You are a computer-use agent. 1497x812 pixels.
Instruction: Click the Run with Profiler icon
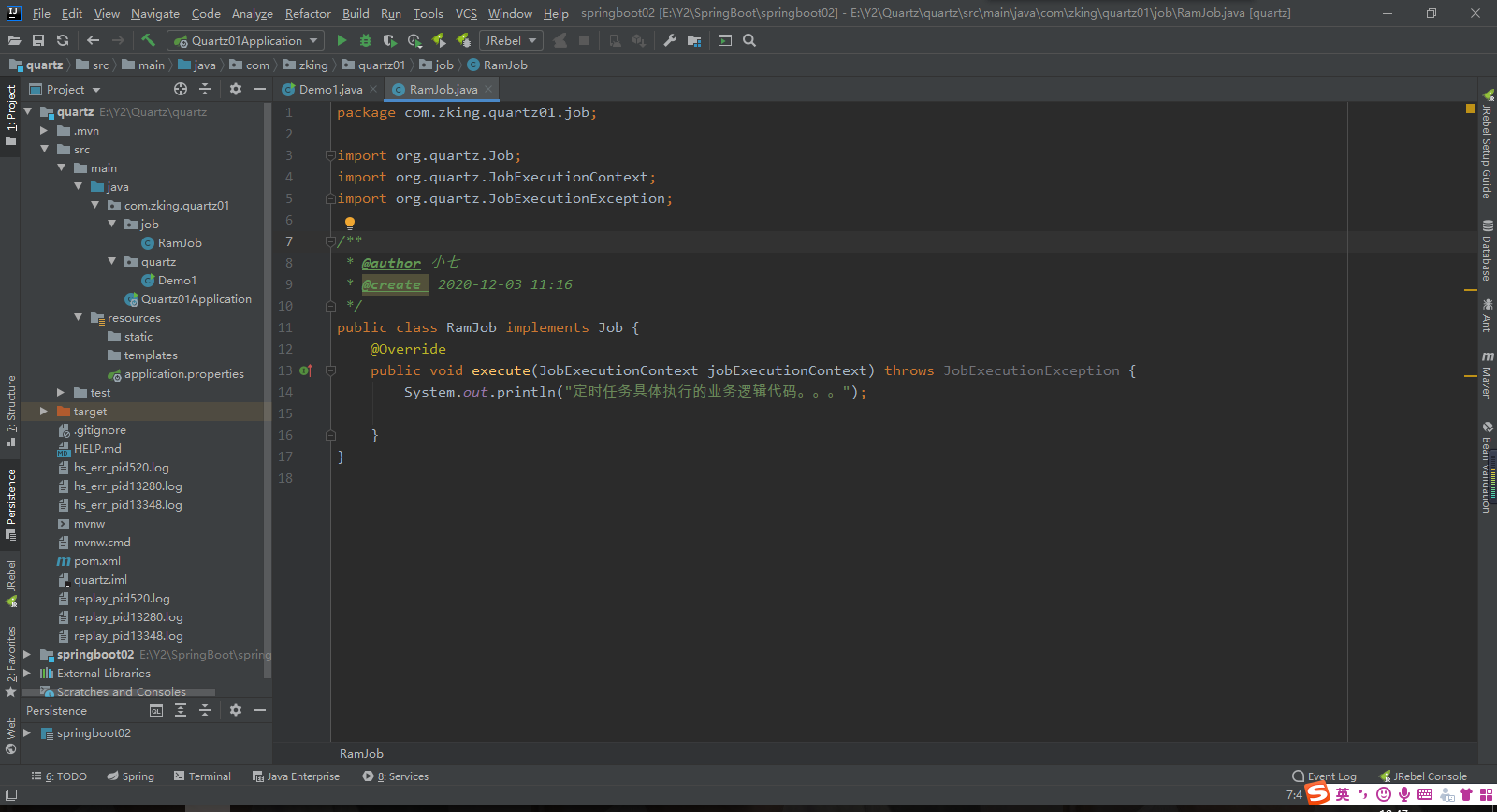tap(414, 40)
